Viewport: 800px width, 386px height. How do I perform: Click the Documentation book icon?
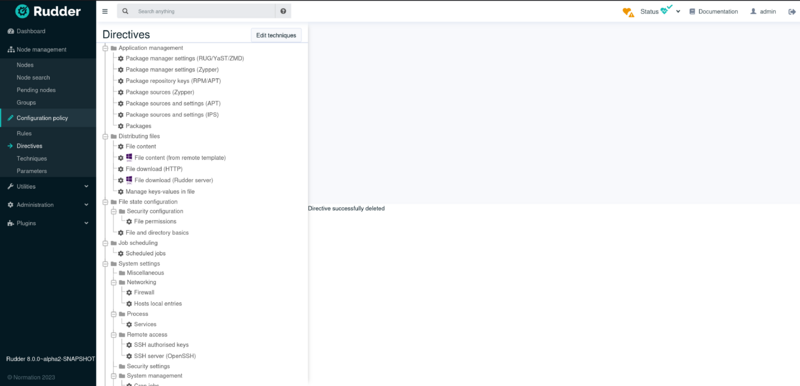point(692,11)
